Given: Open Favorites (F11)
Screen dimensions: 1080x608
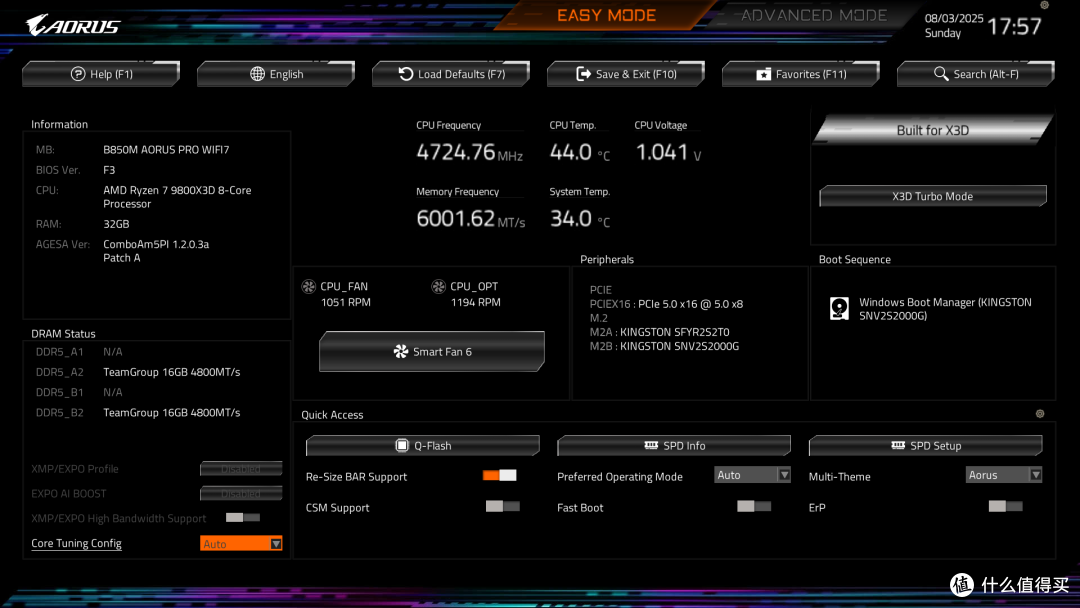Looking at the screenshot, I should tap(801, 74).
